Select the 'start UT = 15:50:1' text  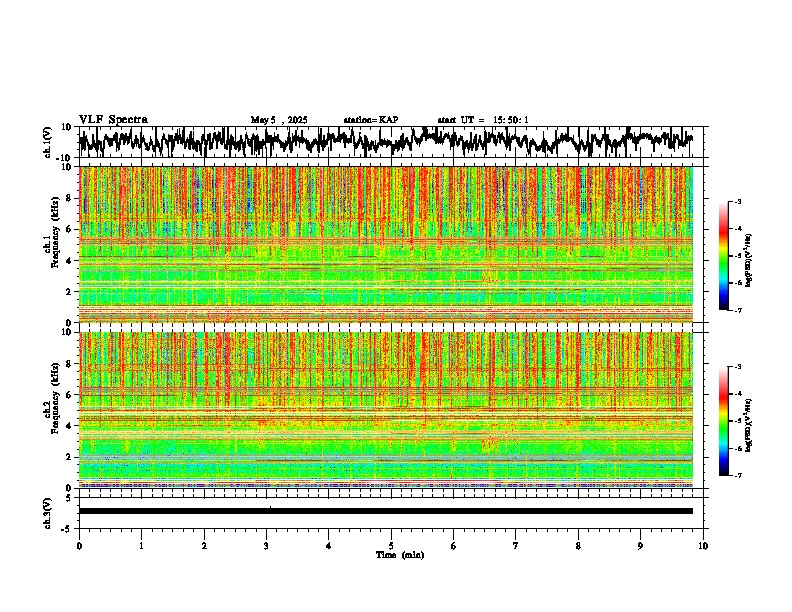click(483, 120)
